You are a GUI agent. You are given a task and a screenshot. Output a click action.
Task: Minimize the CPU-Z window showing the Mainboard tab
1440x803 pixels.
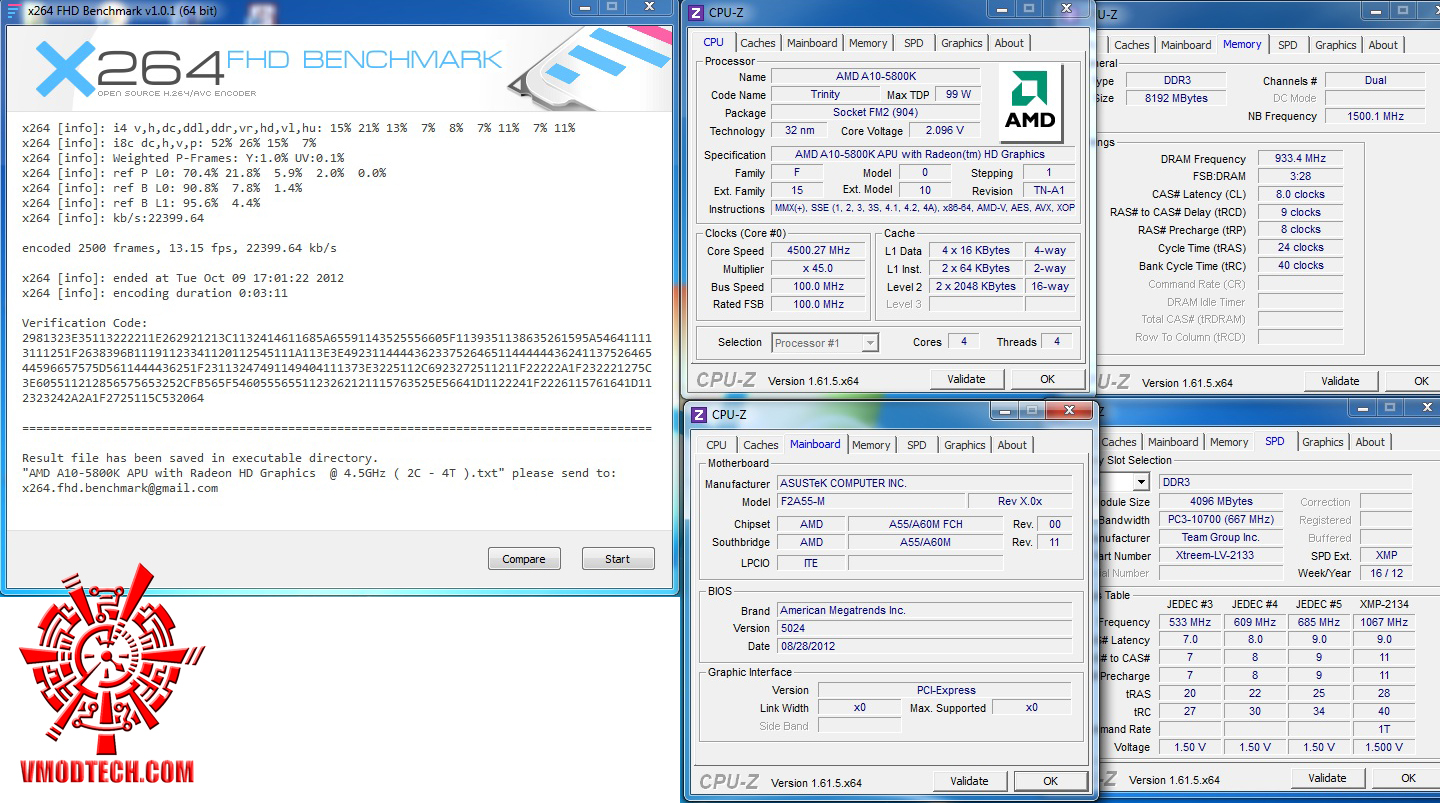(x=1004, y=411)
